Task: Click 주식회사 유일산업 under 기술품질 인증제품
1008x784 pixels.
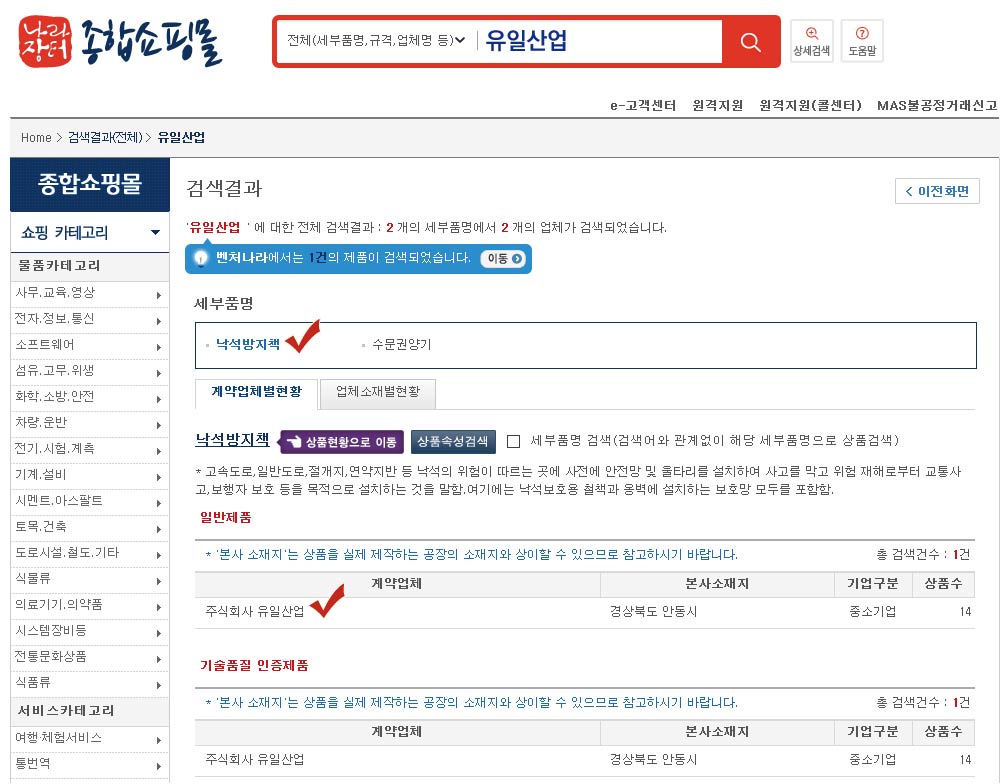Action: tap(255, 760)
